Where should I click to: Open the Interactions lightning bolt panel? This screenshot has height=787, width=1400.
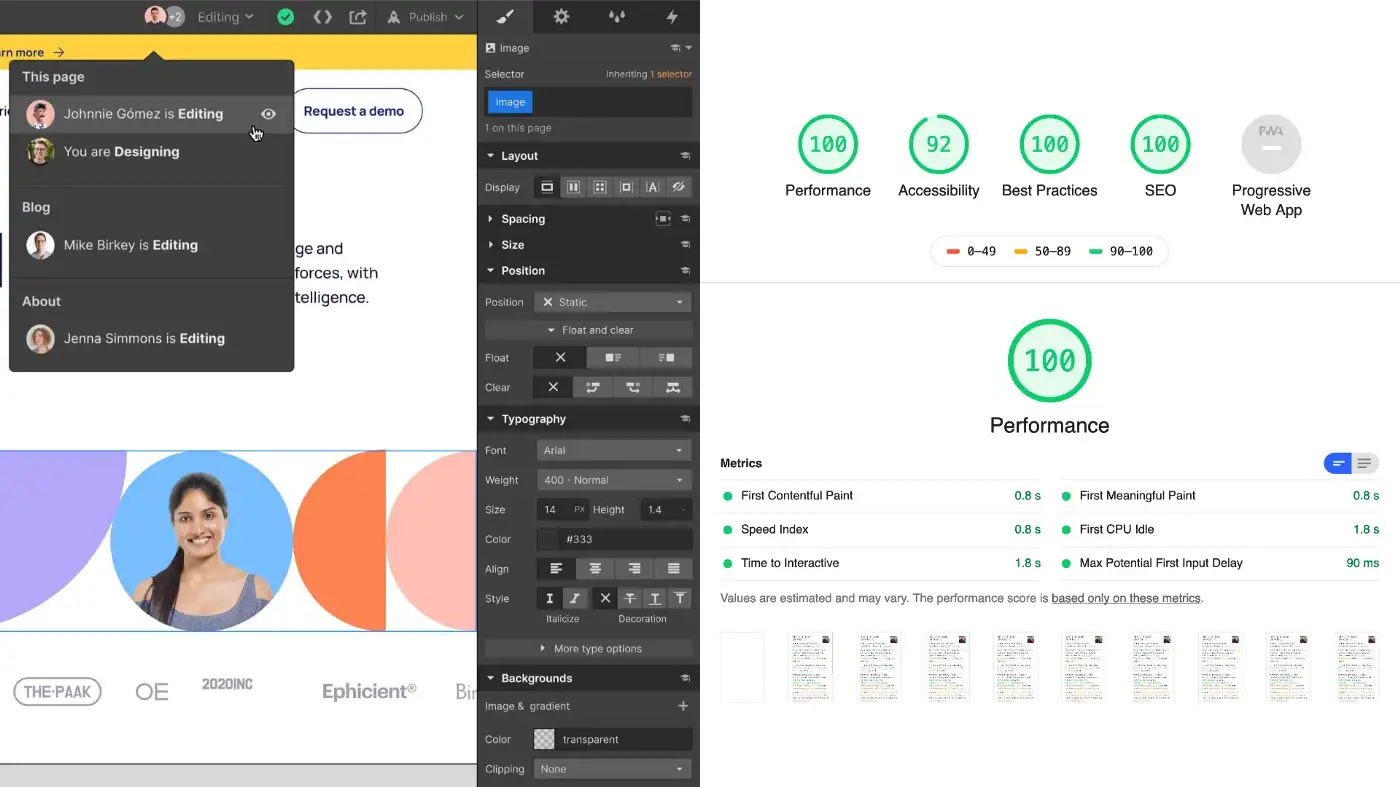point(673,17)
